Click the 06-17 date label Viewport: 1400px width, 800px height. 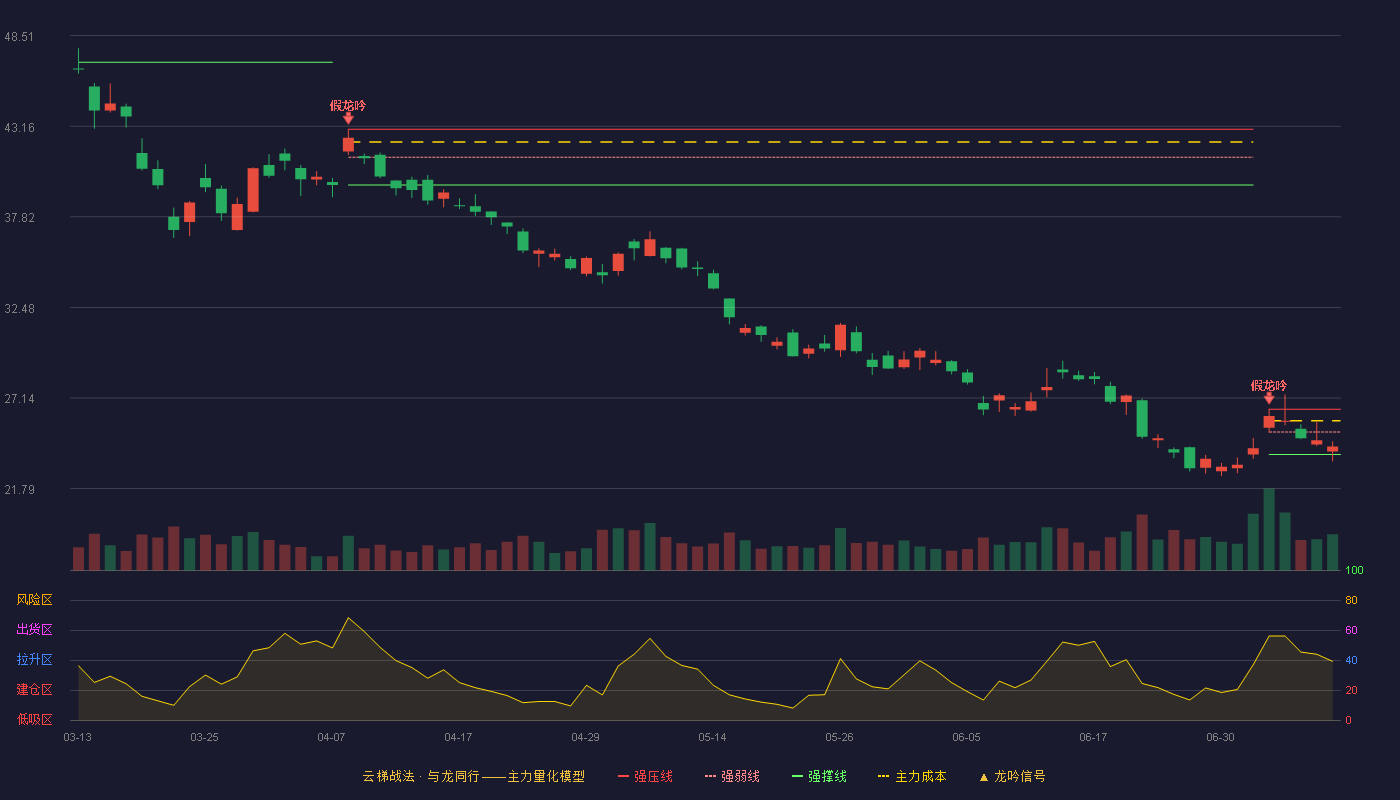1093,737
